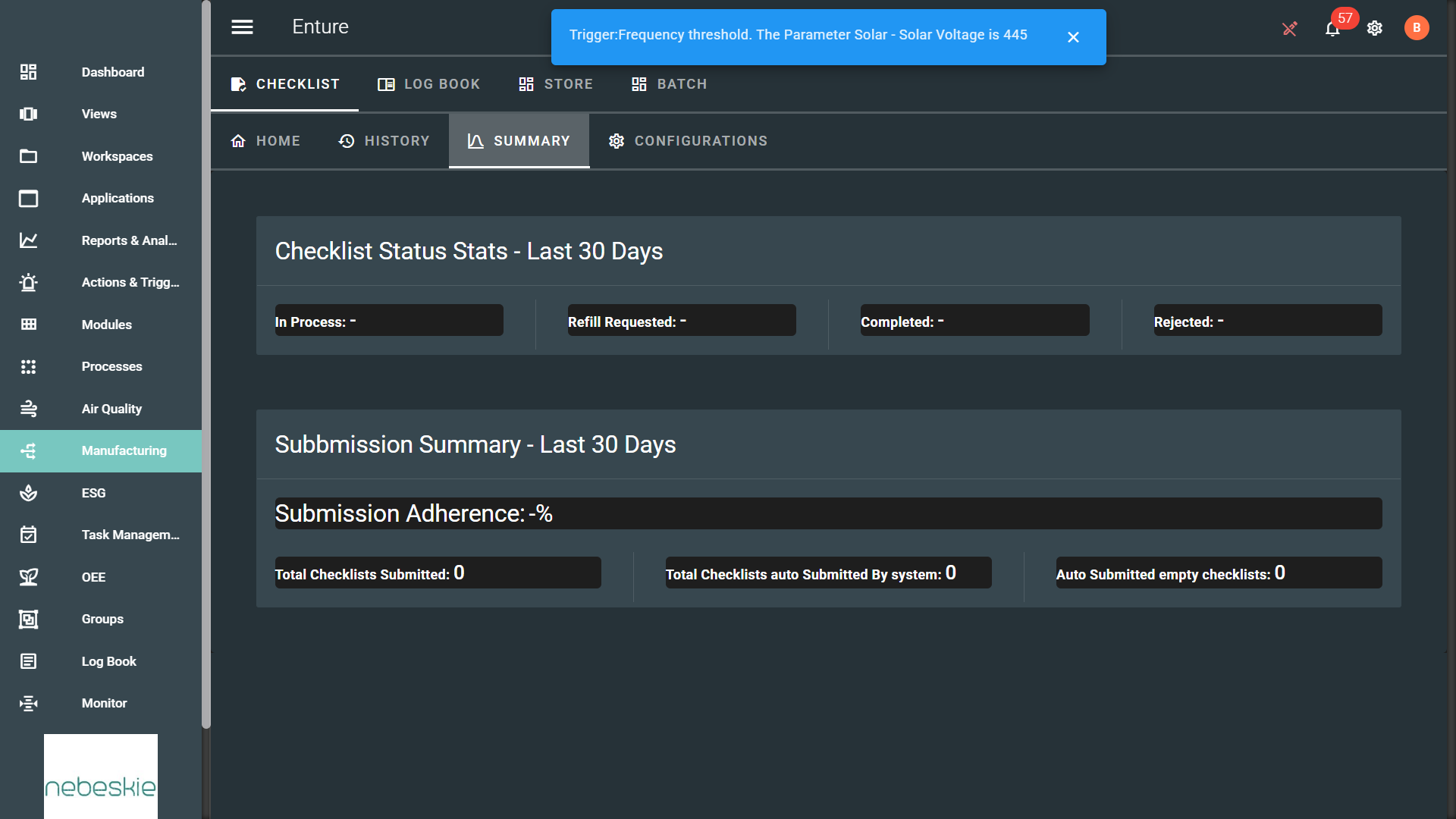
Task: Navigate to Actions & Triggers
Action: (130, 282)
